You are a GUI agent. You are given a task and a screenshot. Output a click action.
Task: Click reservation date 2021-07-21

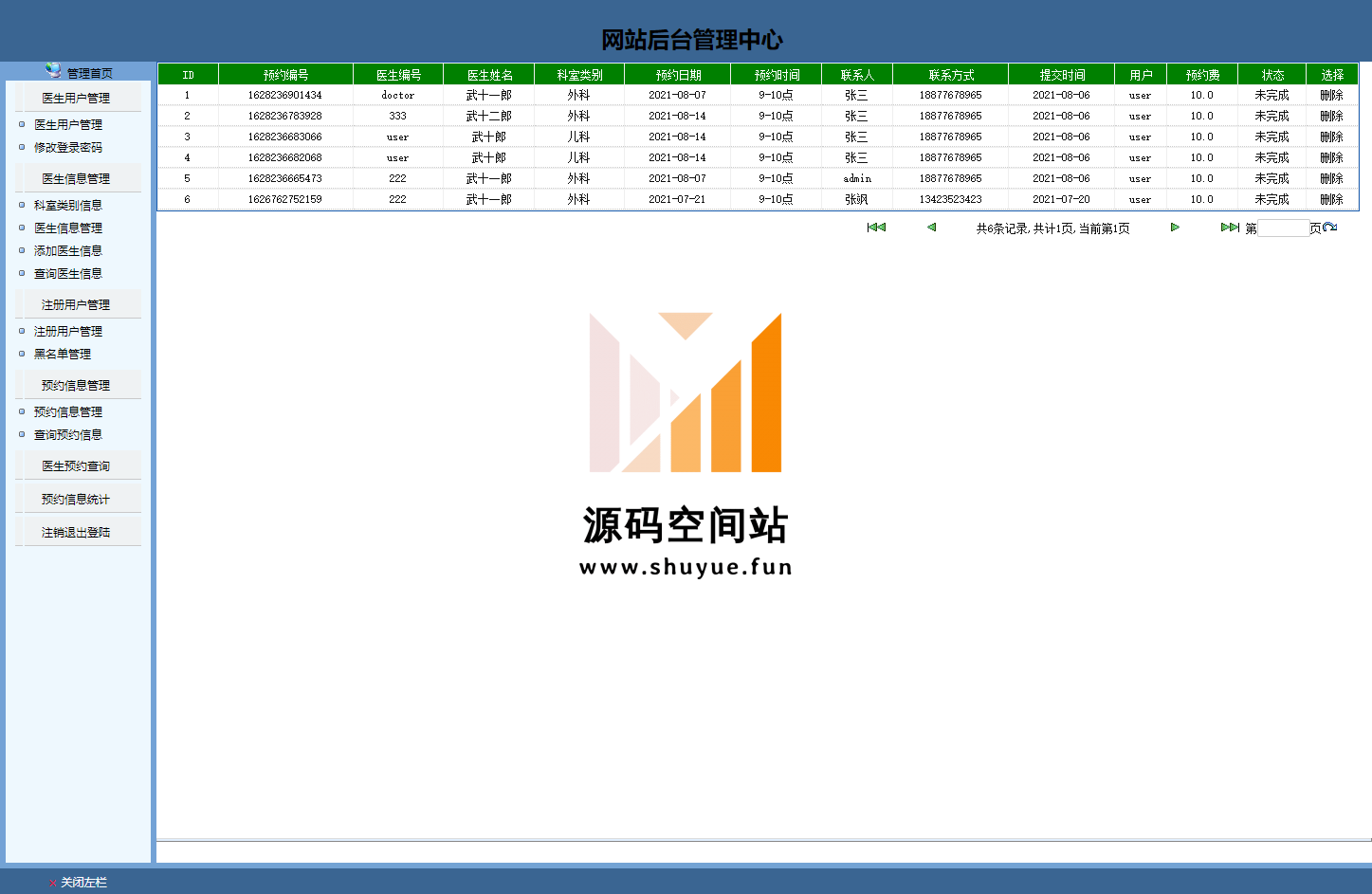click(x=678, y=199)
